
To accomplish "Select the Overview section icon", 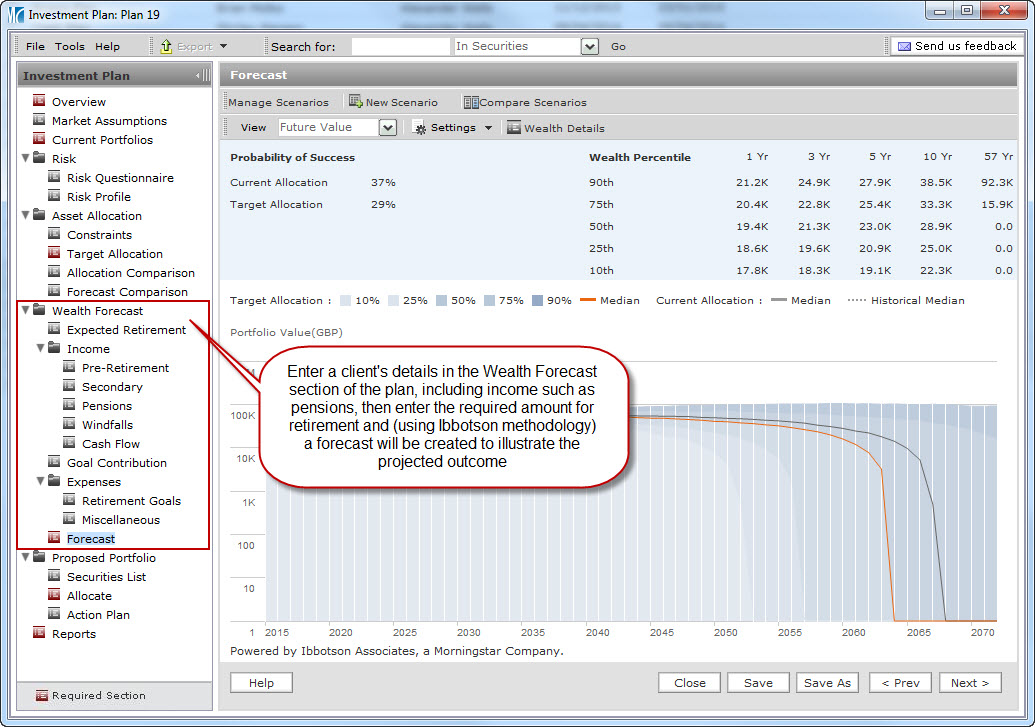I will [40, 101].
